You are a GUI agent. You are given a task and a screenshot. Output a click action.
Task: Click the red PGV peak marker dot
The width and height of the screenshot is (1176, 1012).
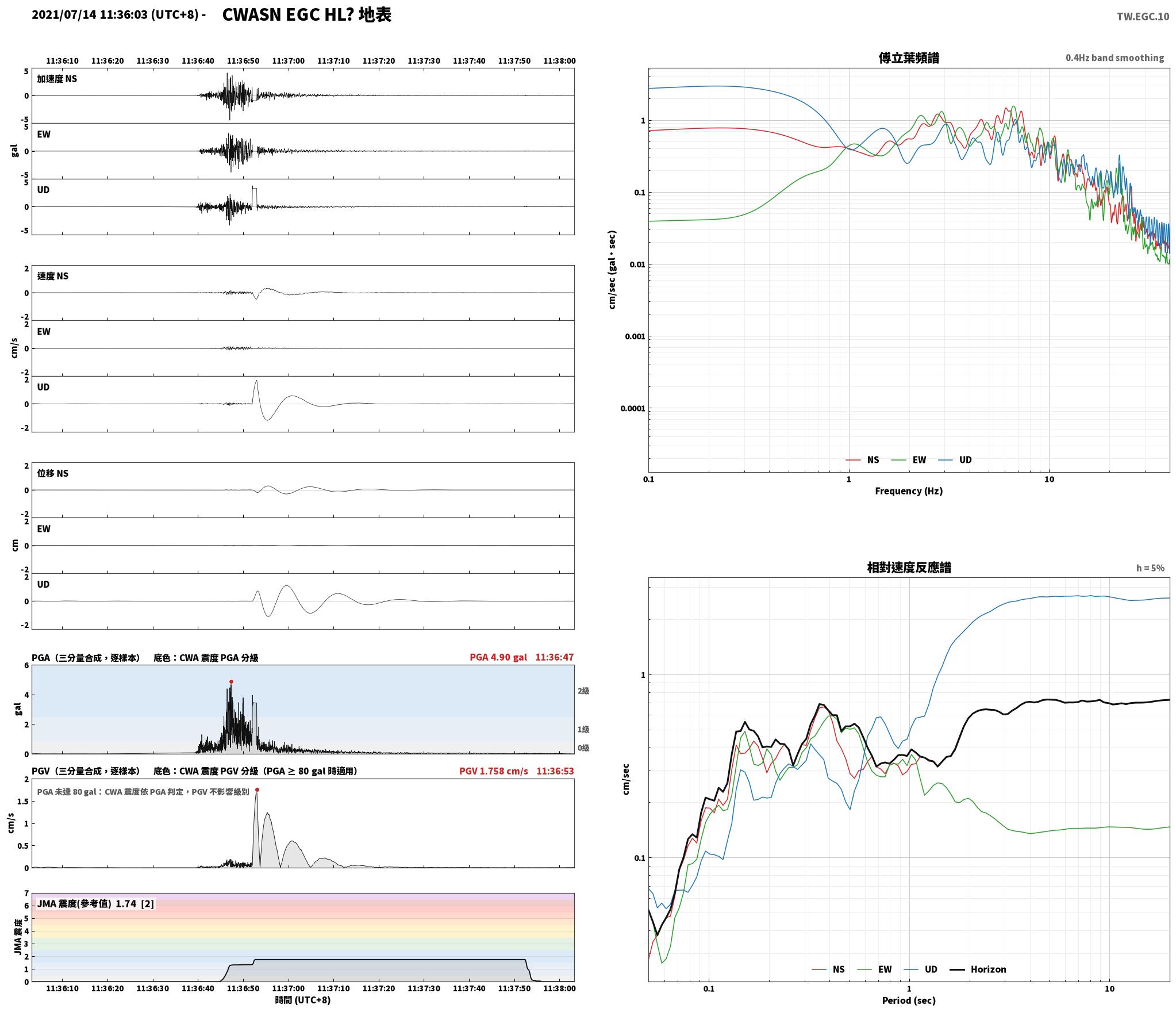257,790
